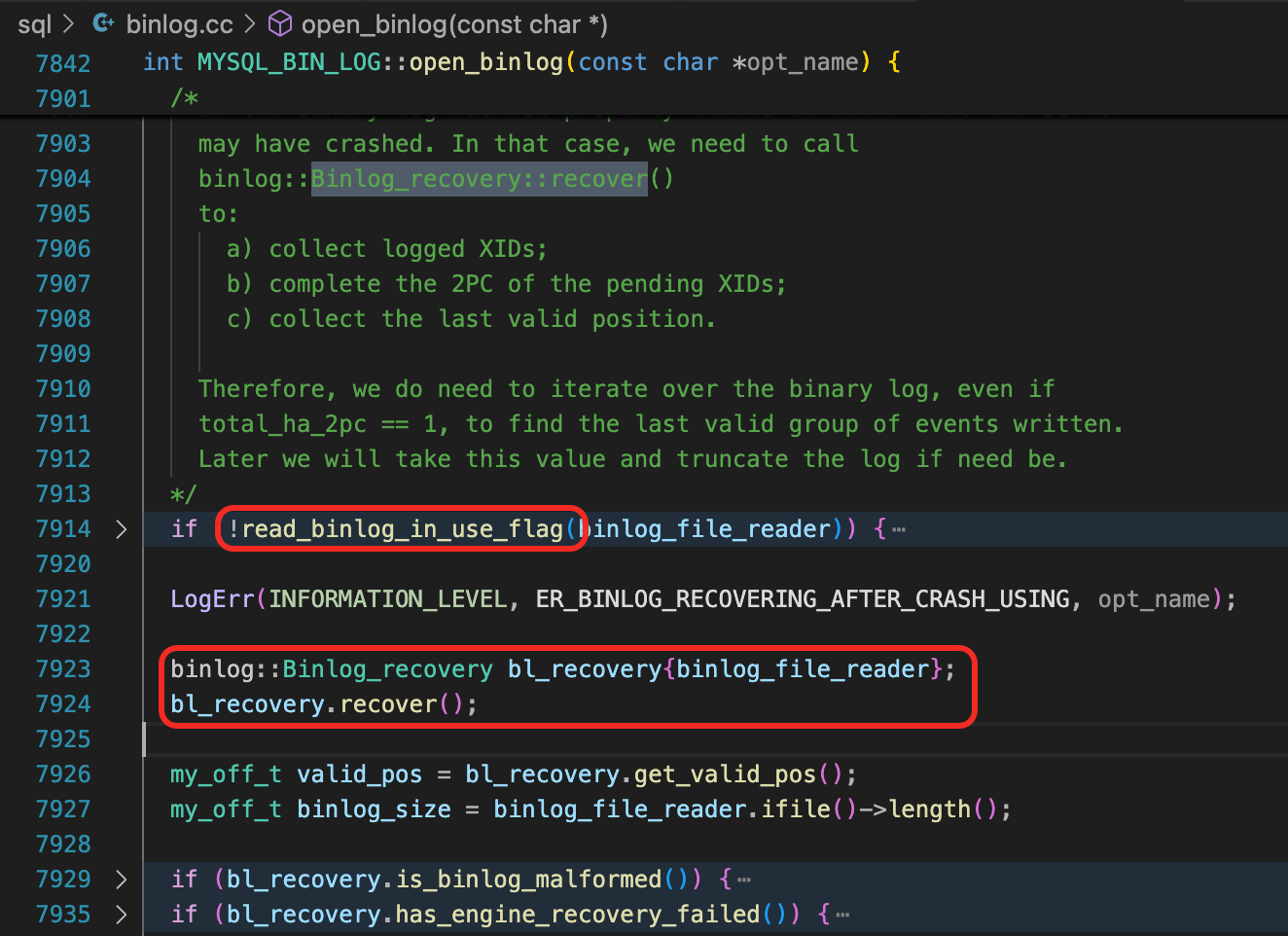1288x936 pixels.
Task: Click highlighted Binlog_recovery::recover in comment
Action: [479, 179]
